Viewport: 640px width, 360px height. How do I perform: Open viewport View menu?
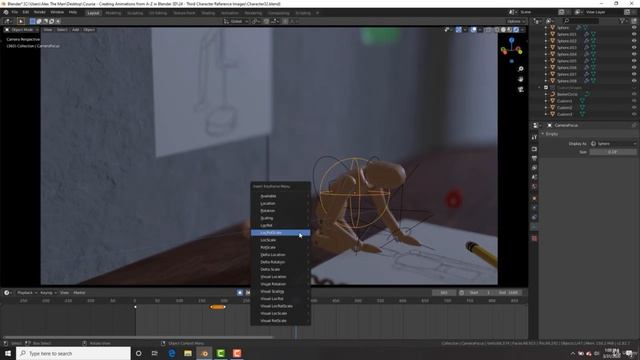48,30
